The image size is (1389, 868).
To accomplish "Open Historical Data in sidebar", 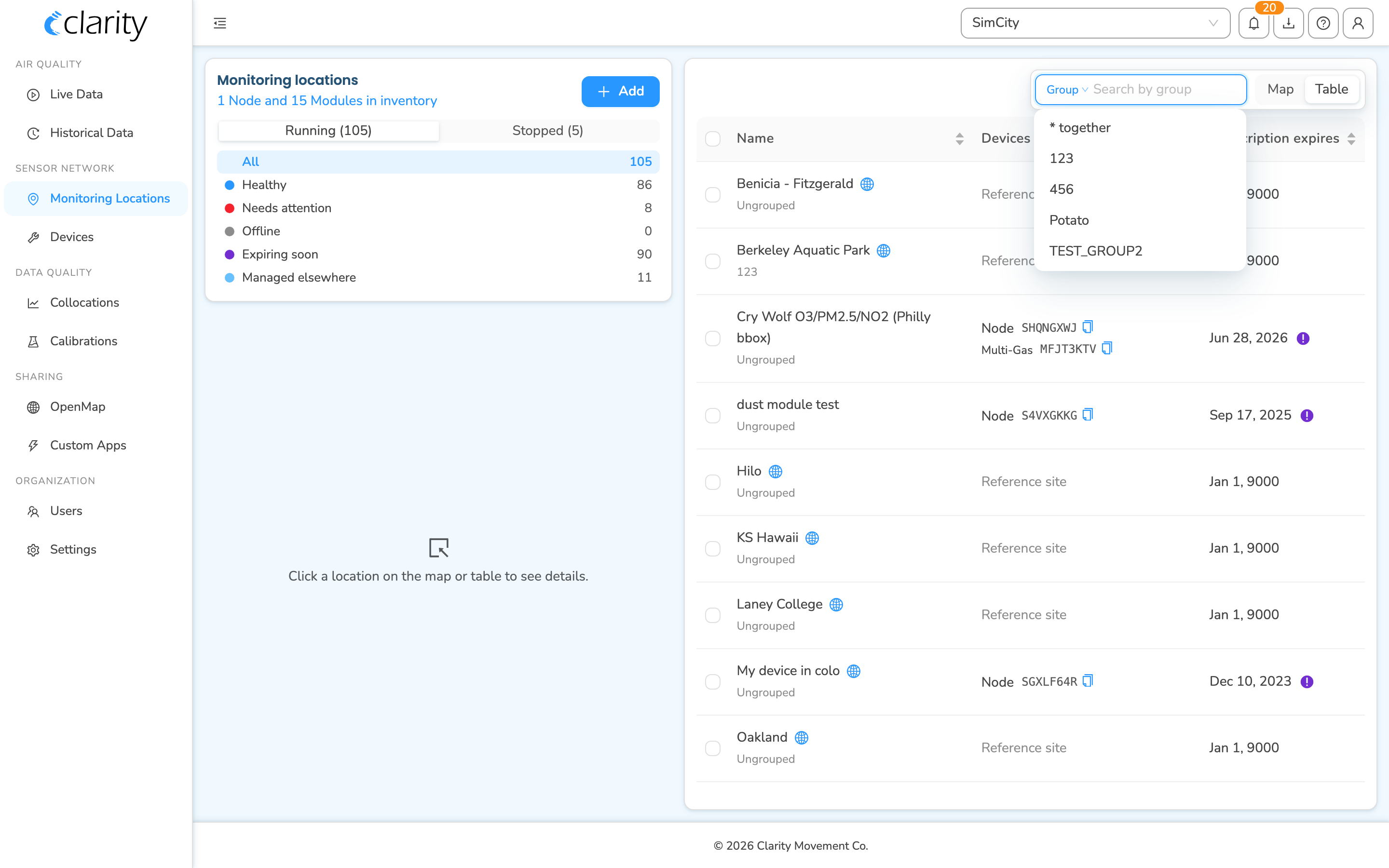I will [96, 133].
